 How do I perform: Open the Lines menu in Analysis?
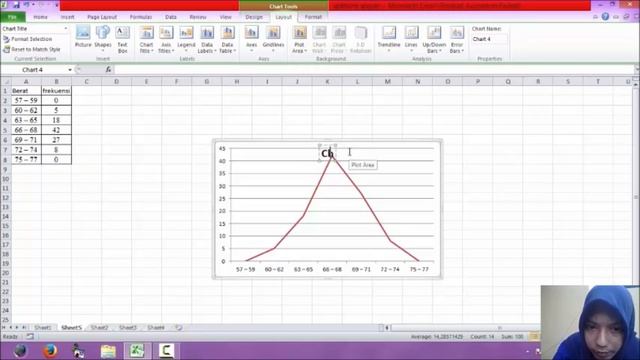pyautogui.click(x=411, y=39)
